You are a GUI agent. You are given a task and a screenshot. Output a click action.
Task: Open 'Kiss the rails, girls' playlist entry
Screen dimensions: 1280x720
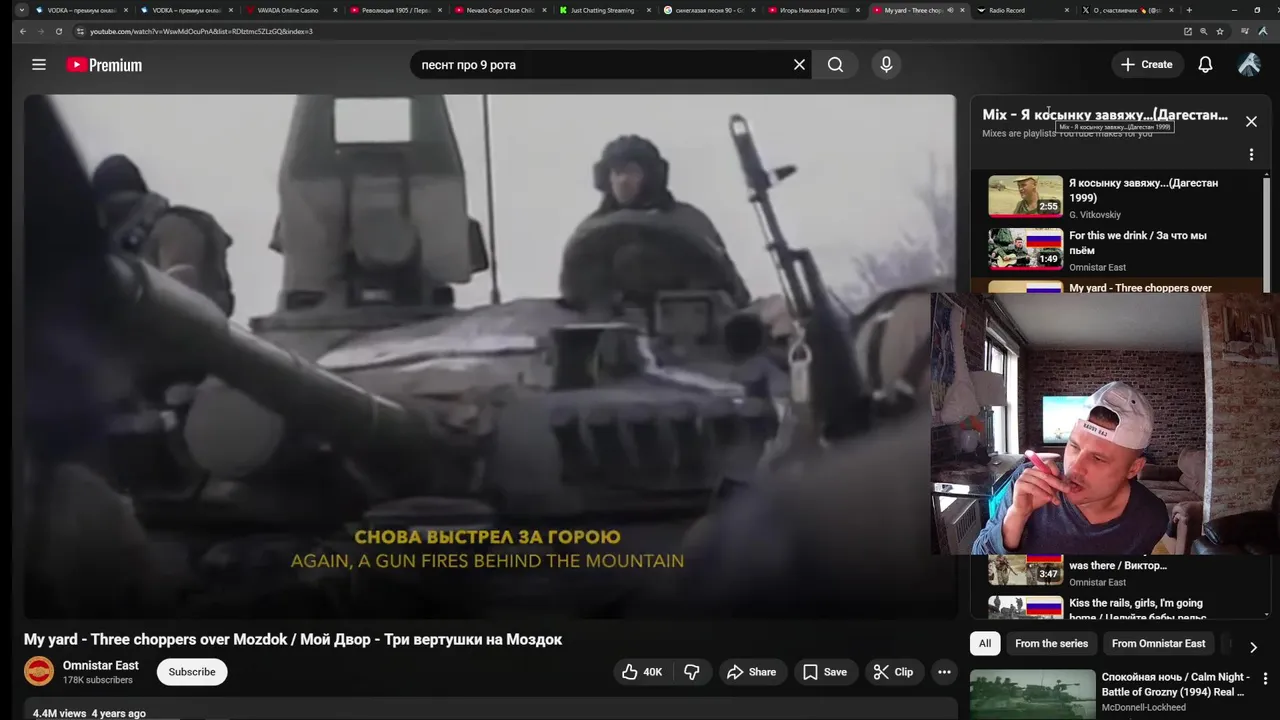point(1115,609)
